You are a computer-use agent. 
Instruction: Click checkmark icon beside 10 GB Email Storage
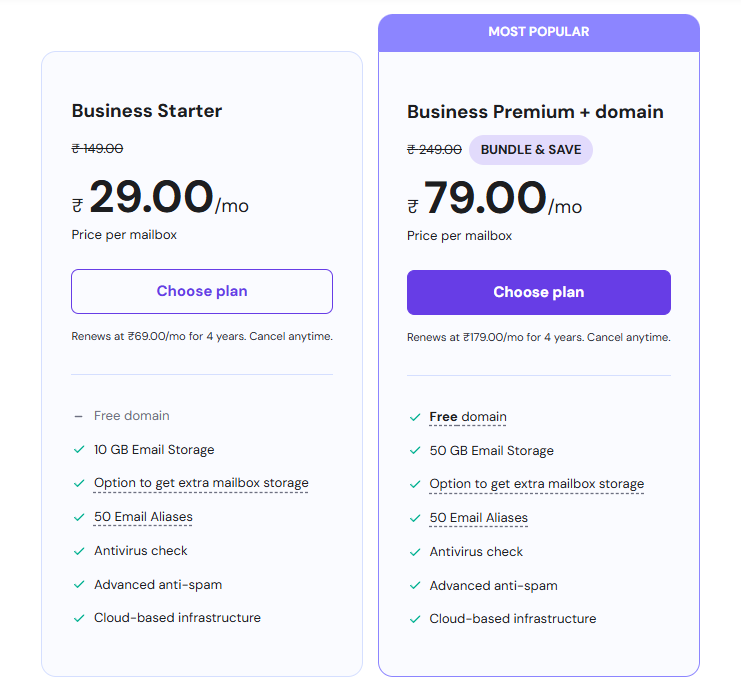tap(79, 449)
